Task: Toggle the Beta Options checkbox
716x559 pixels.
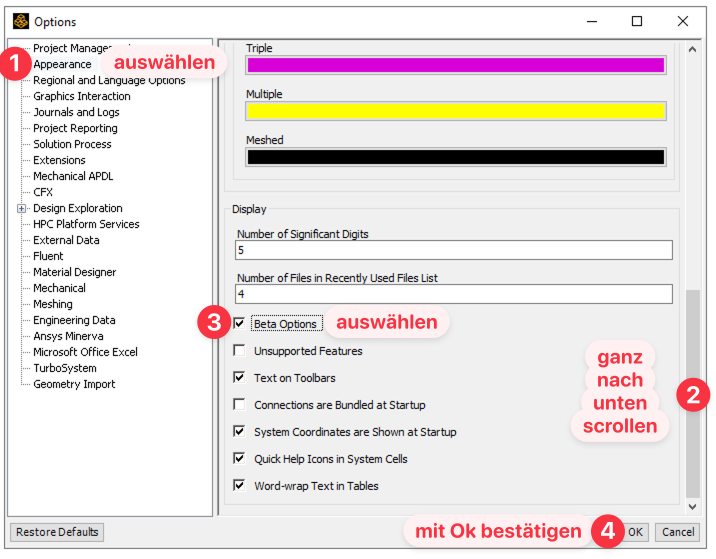Action: (x=239, y=324)
